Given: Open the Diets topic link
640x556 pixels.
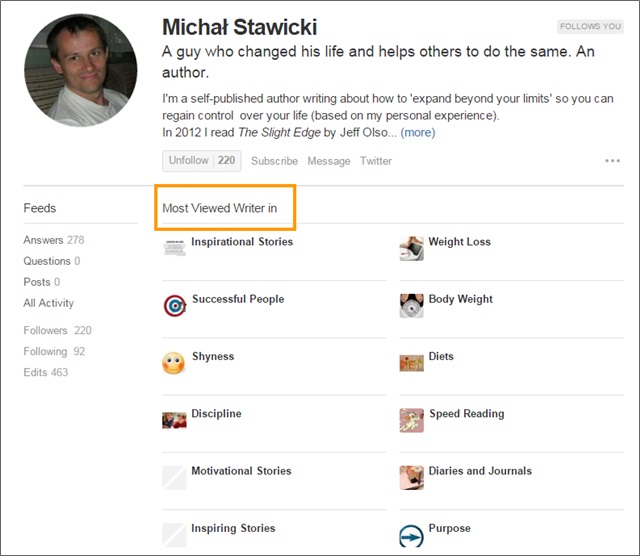Looking at the screenshot, I should 441,356.
